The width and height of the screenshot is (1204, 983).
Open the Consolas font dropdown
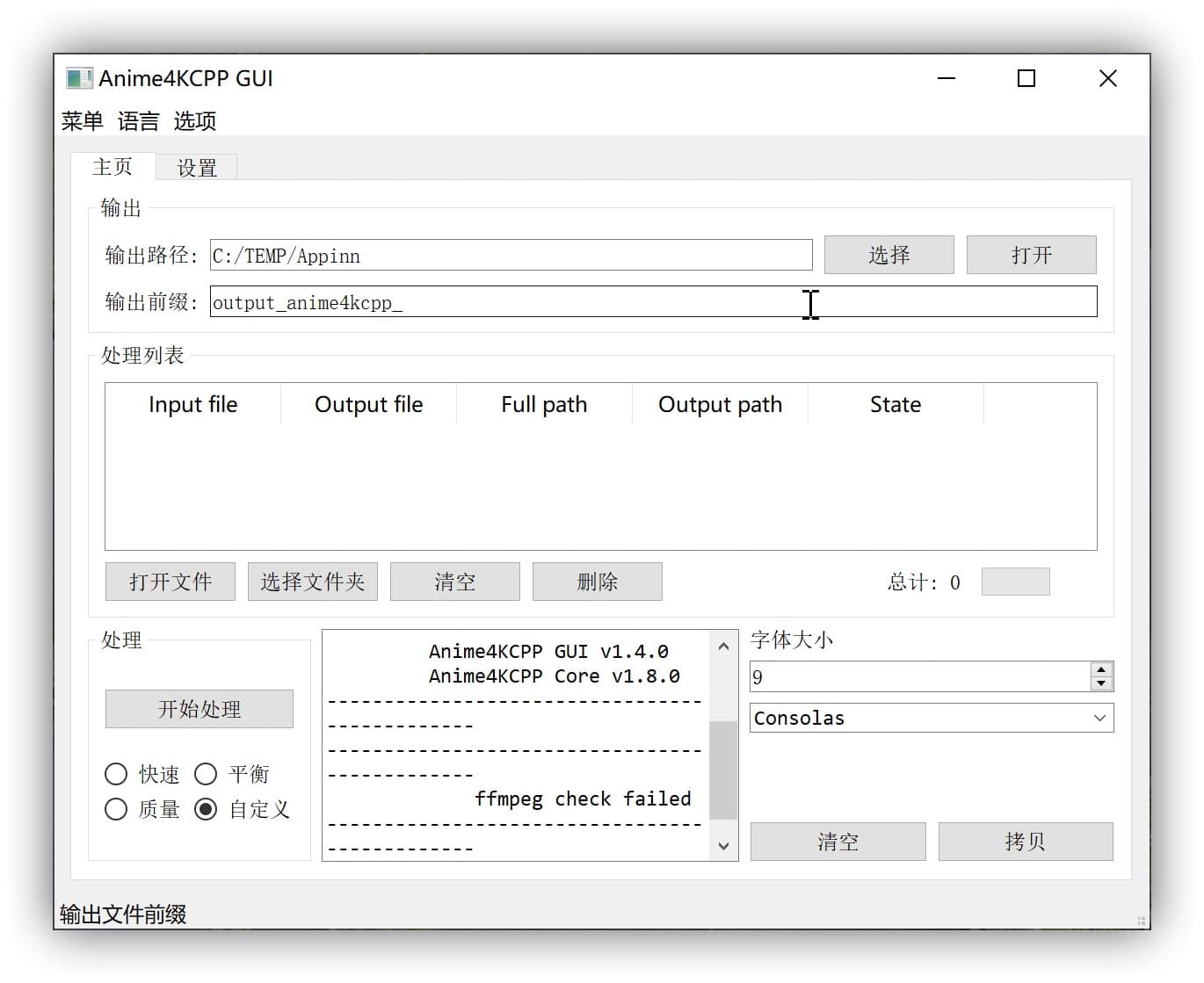pos(932,718)
